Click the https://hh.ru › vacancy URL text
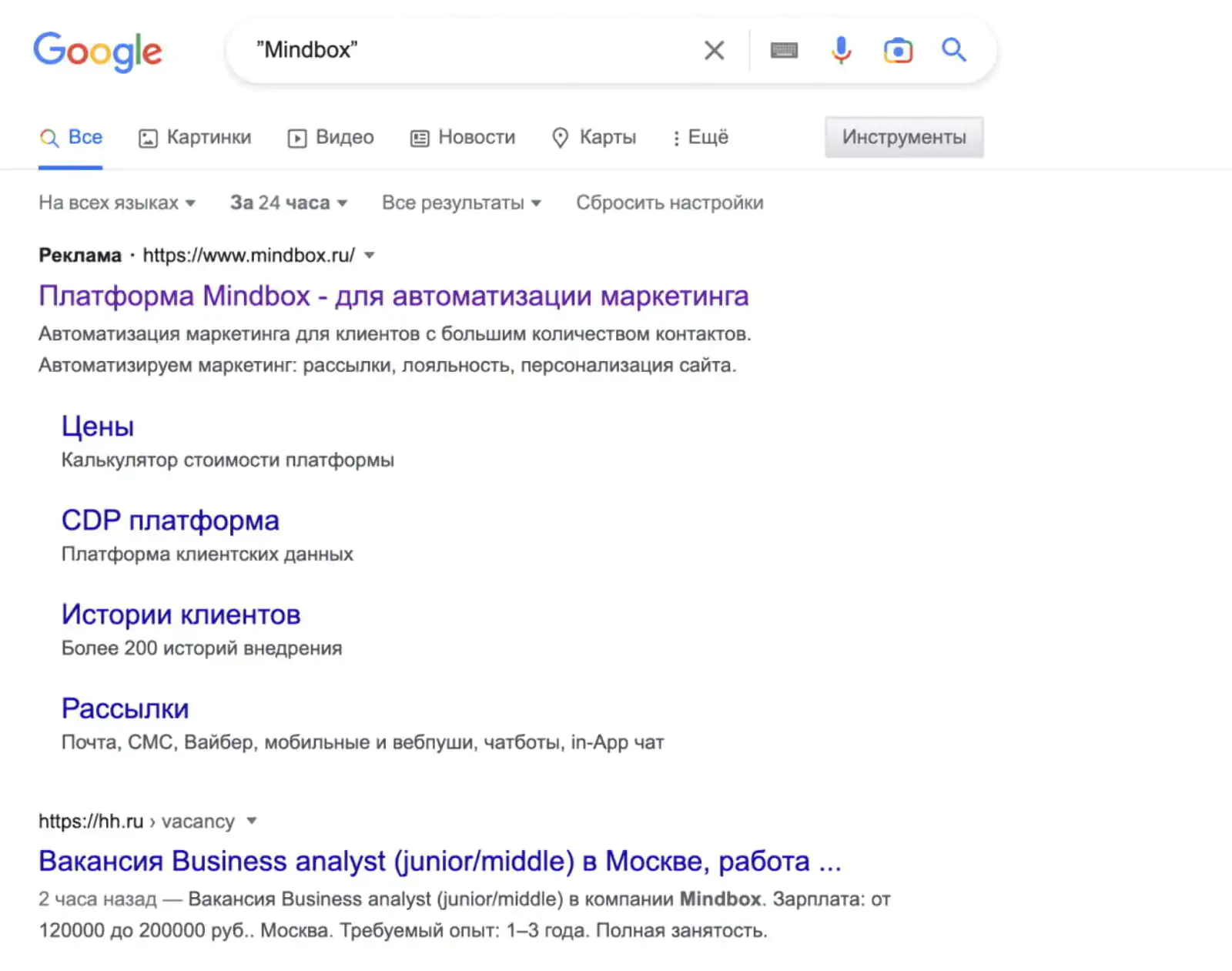This screenshot has width=1232, height=971. coord(136,822)
